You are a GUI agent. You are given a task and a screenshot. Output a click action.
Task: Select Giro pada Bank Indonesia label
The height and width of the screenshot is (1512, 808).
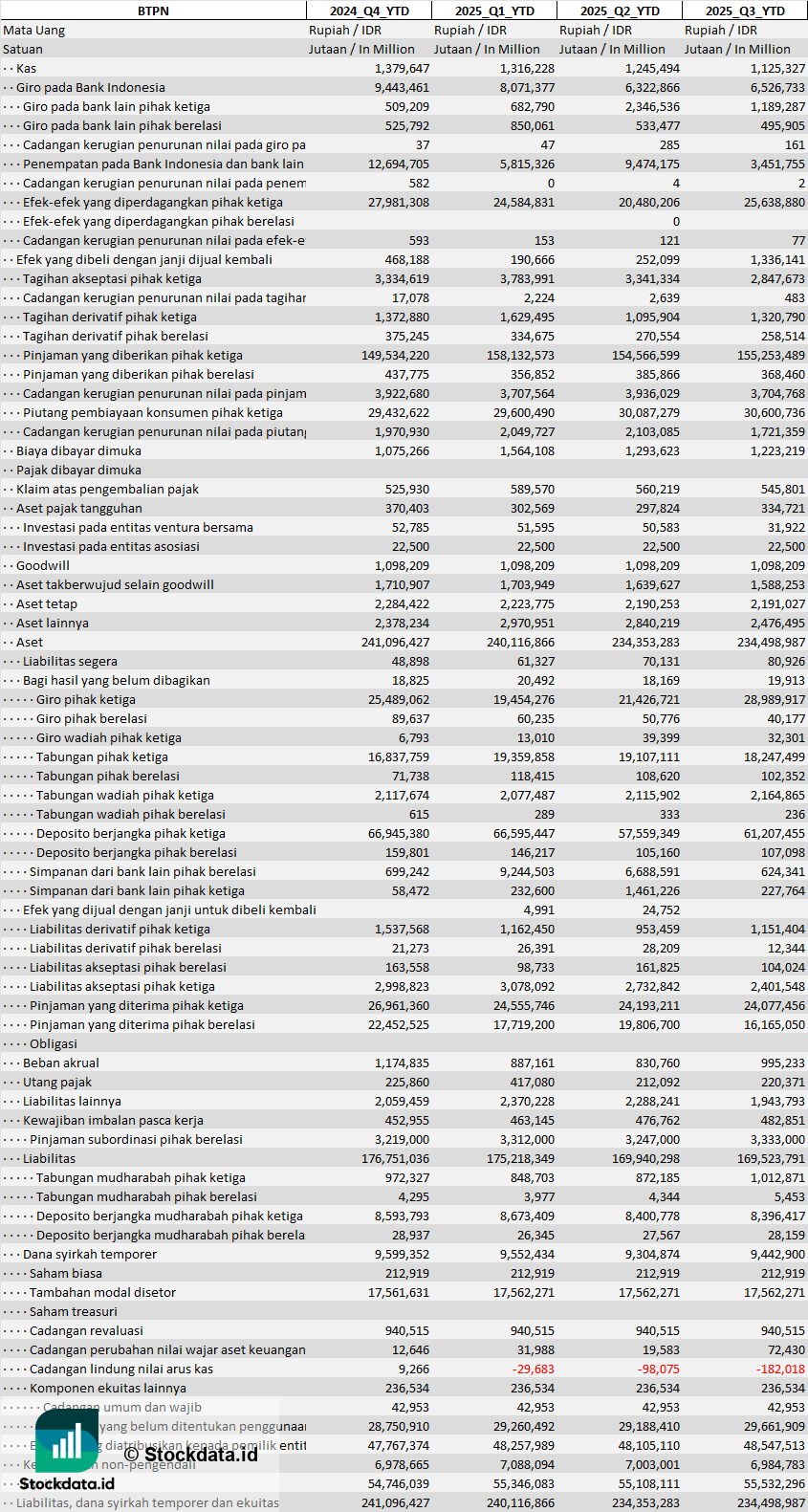point(91,87)
